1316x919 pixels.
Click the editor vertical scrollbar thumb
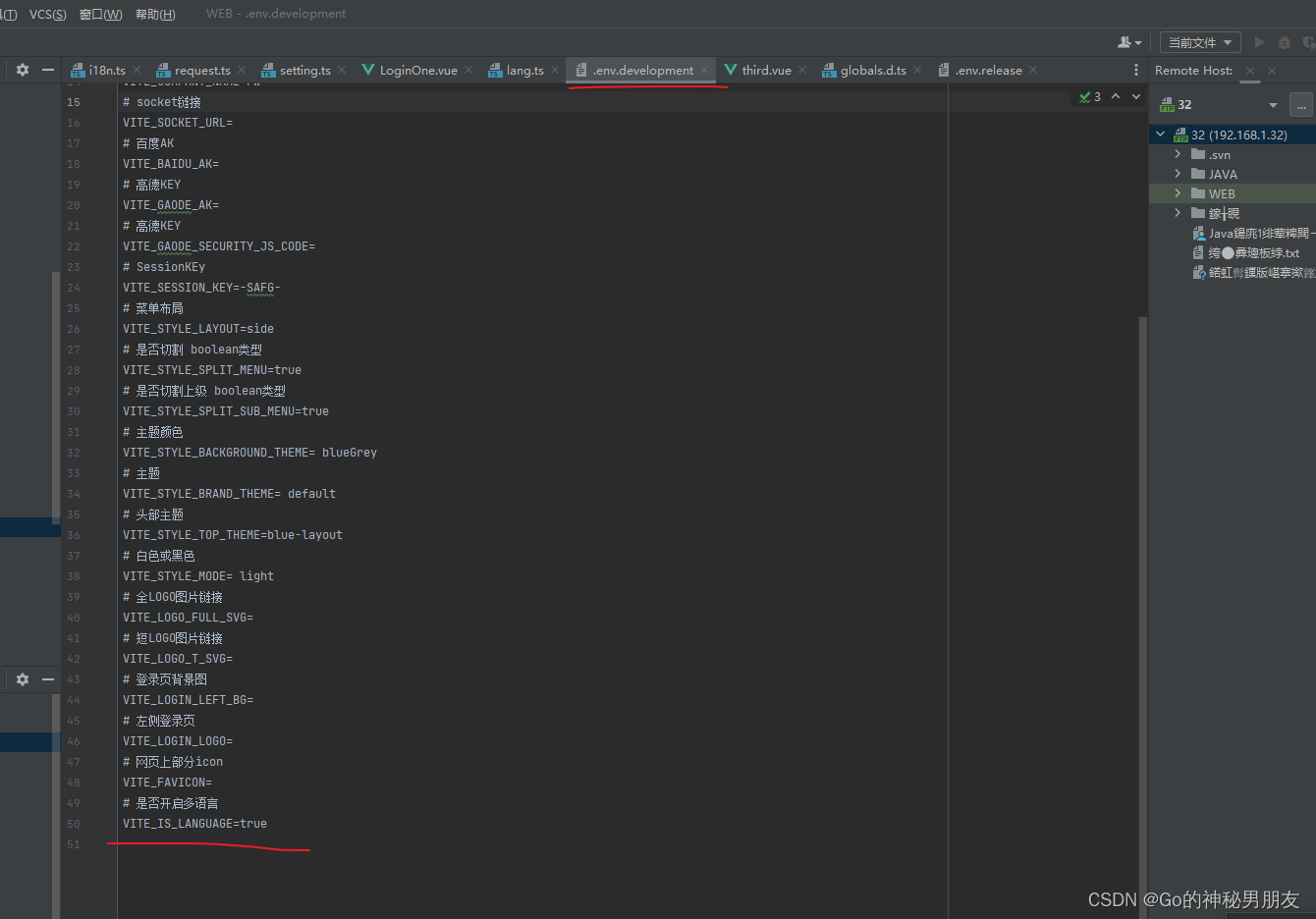1142,617
